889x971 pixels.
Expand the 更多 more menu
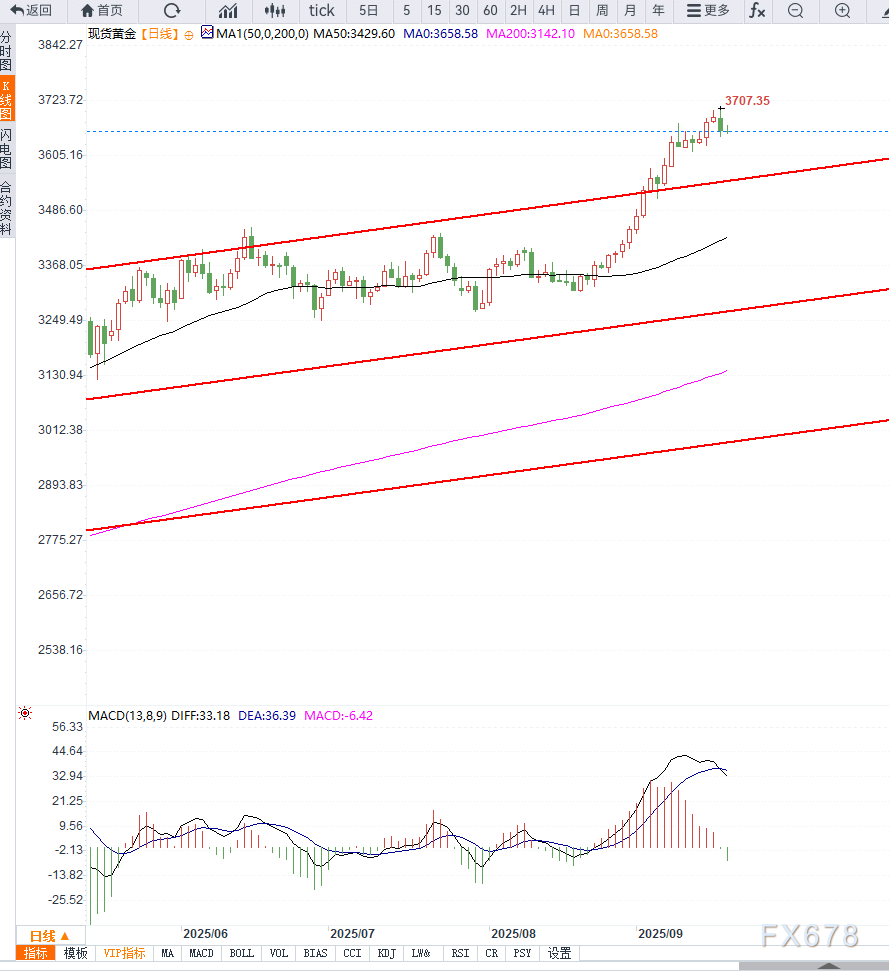708,11
